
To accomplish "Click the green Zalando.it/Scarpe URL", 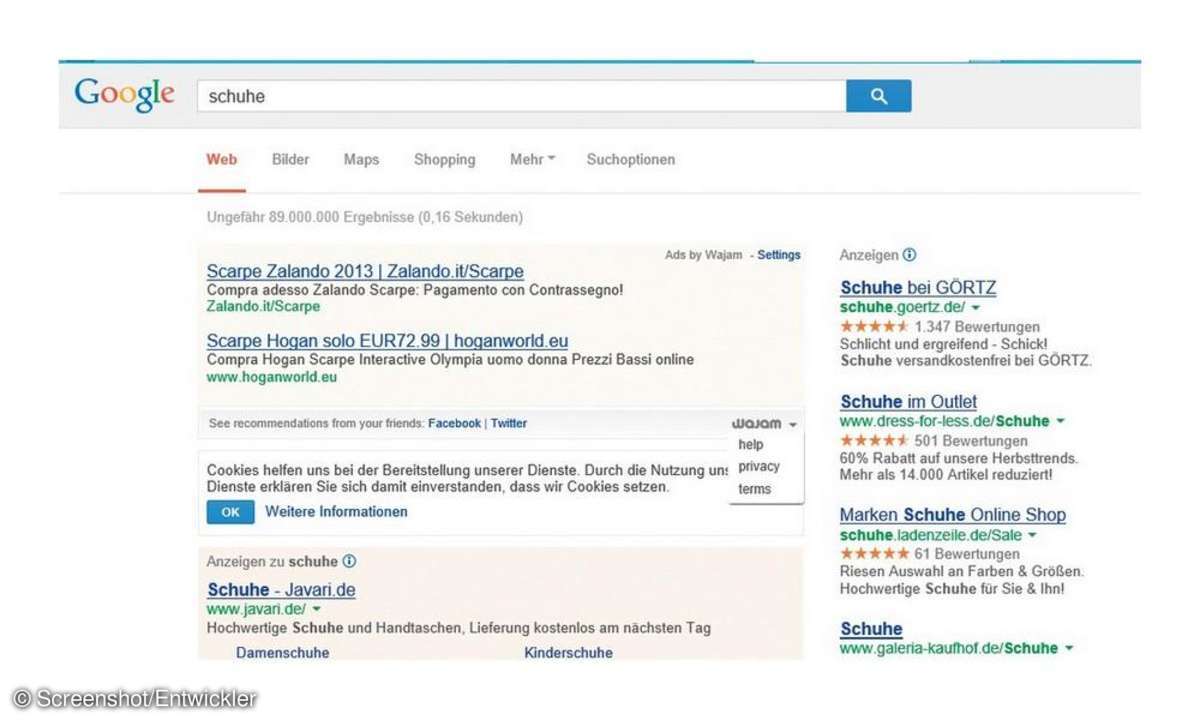I will pos(263,307).
